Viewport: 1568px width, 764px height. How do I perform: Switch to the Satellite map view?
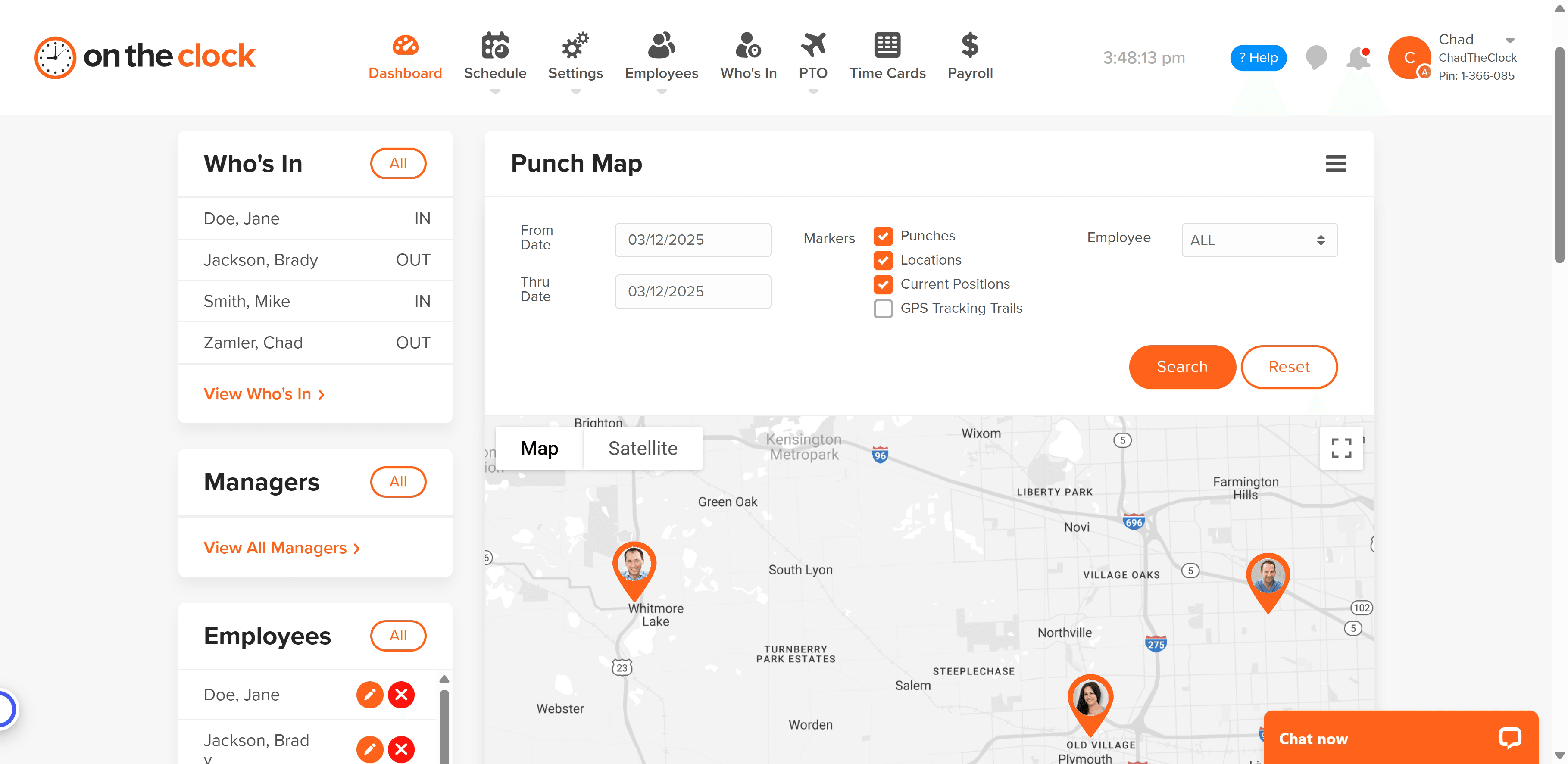[x=643, y=448]
